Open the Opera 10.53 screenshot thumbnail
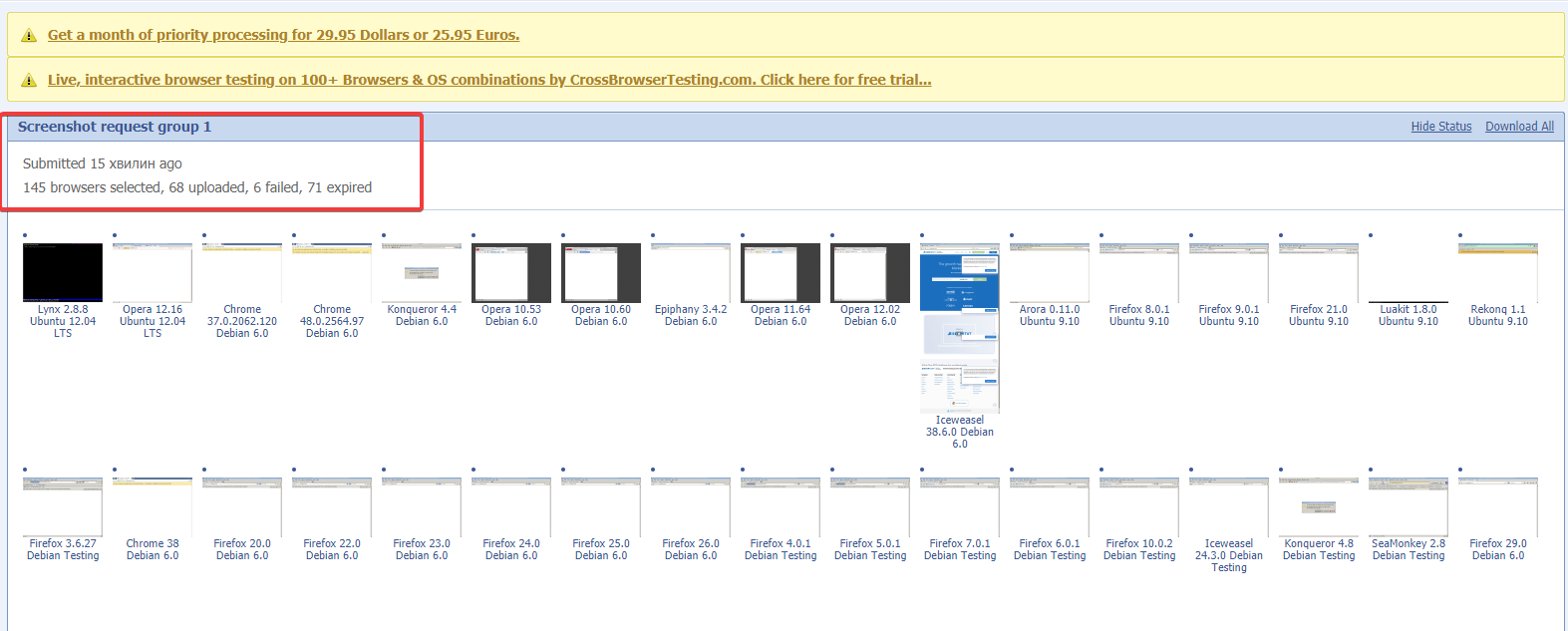 pos(511,272)
